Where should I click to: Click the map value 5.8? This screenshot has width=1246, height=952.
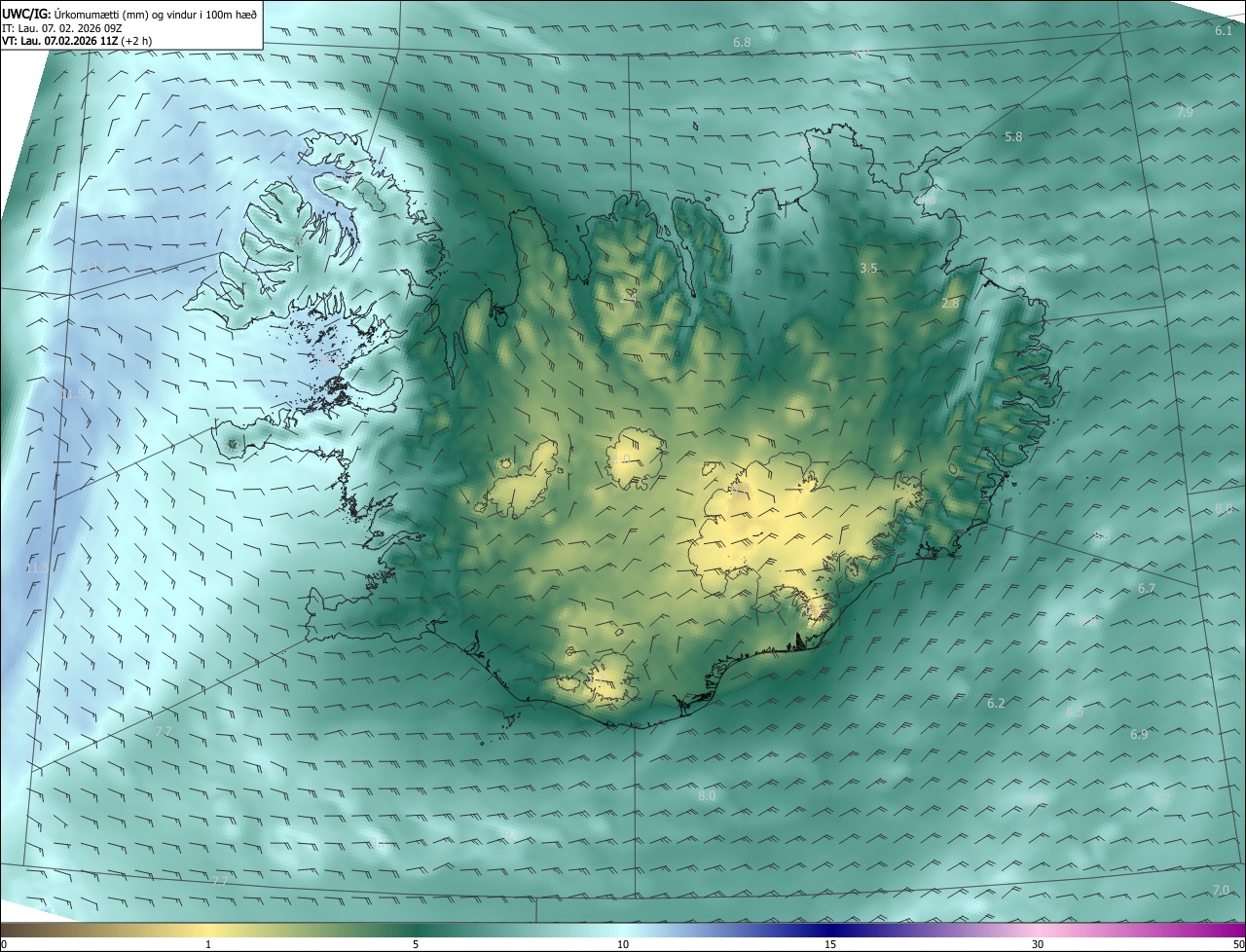(x=1013, y=137)
